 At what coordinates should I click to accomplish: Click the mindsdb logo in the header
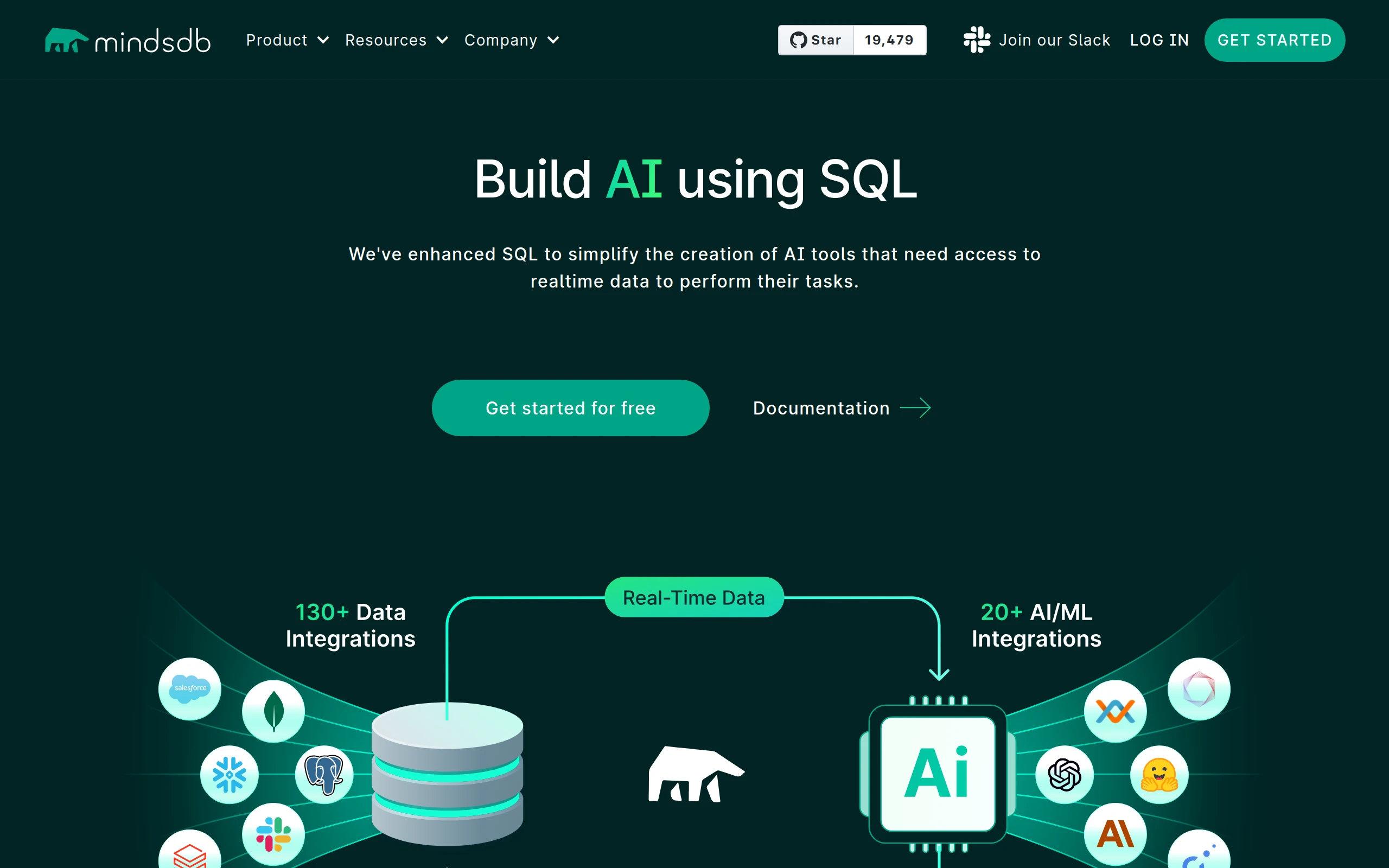(128, 40)
